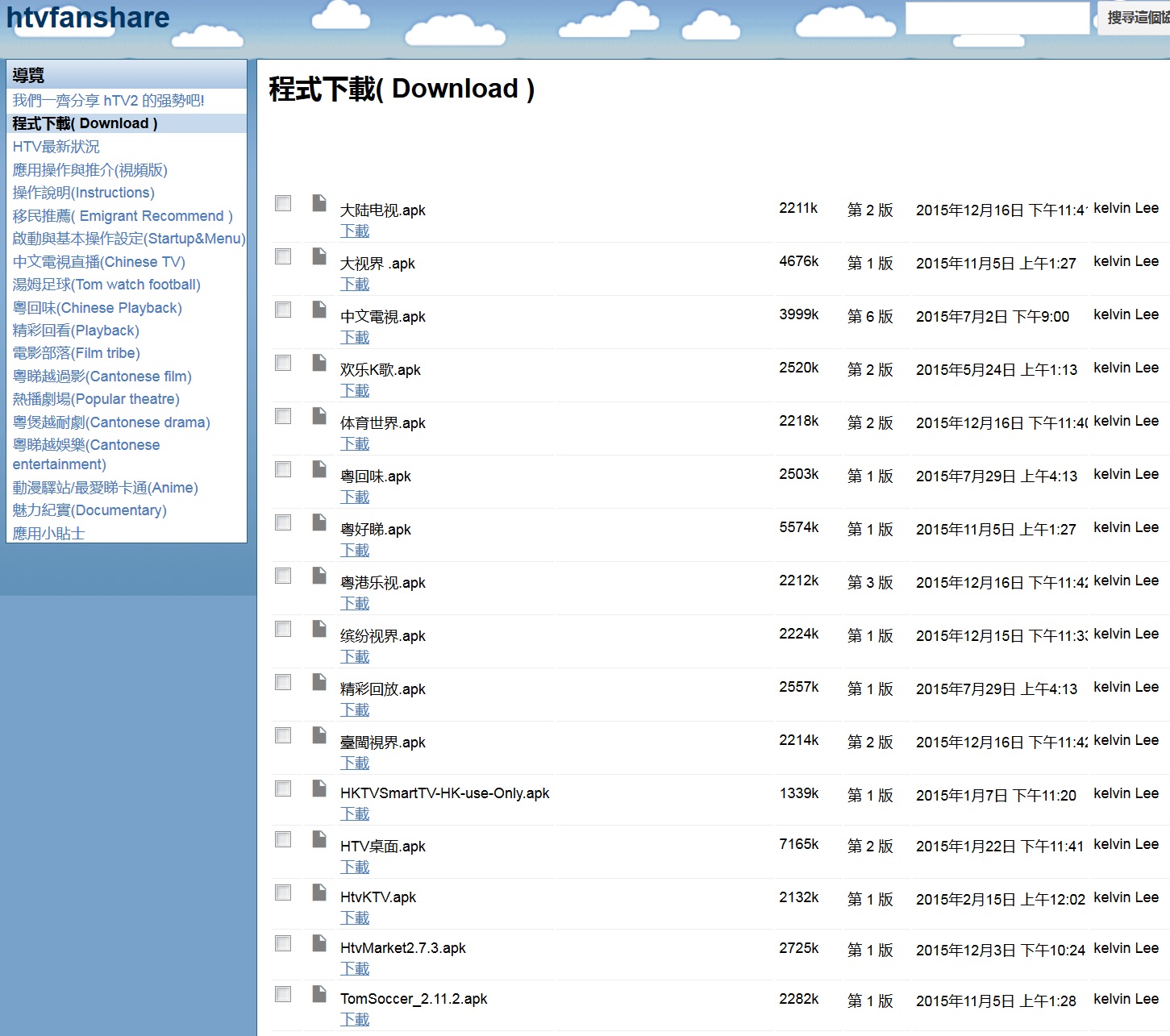Click date 2015年2月15日 上午12:02
This screenshot has width=1170, height=1036.
[x=1001, y=900]
